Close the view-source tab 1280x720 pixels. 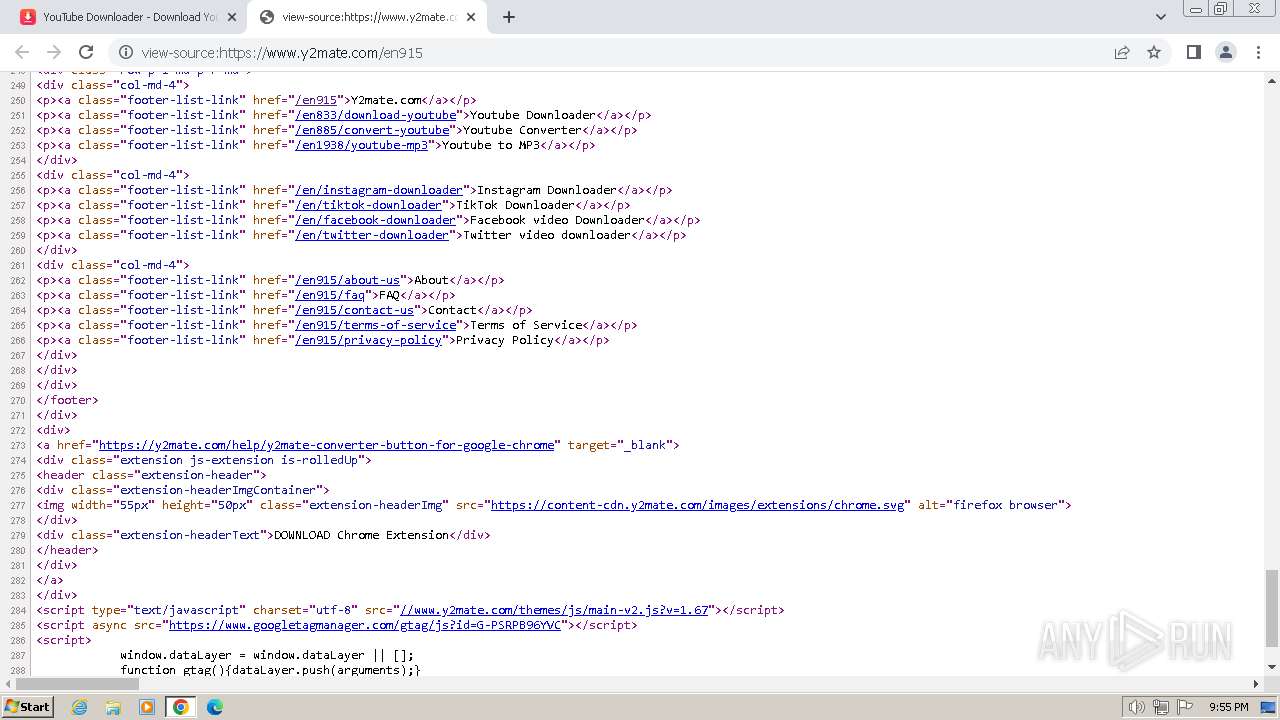pyautogui.click(x=471, y=17)
